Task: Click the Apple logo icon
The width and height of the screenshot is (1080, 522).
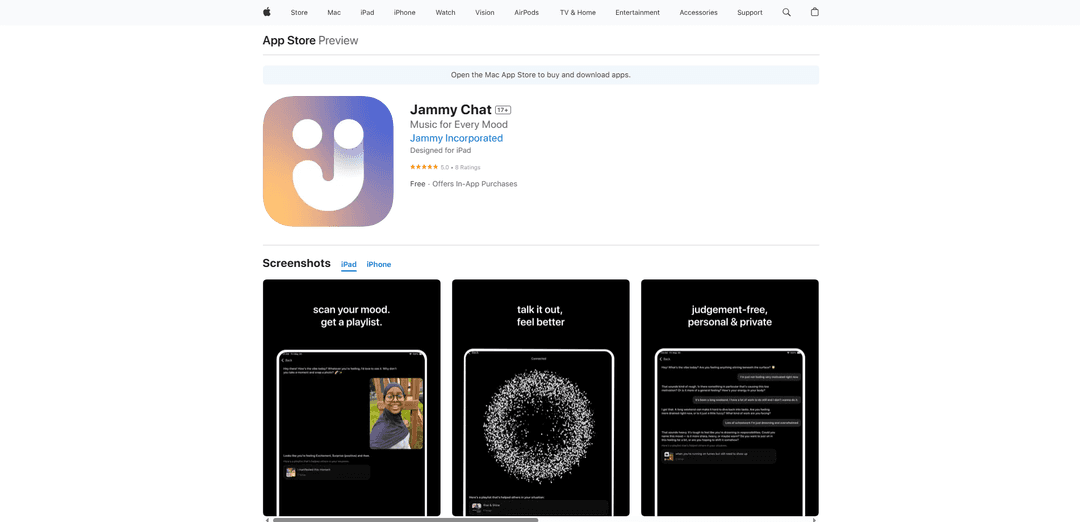Action: pos(267,12)
